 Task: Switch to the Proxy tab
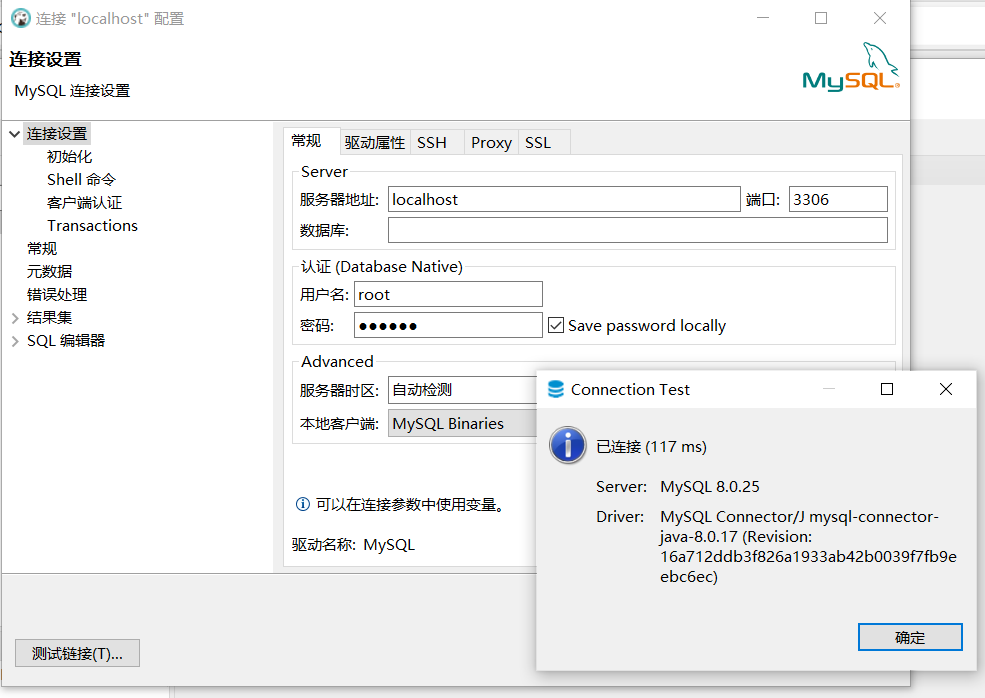[x=490, y=141]
